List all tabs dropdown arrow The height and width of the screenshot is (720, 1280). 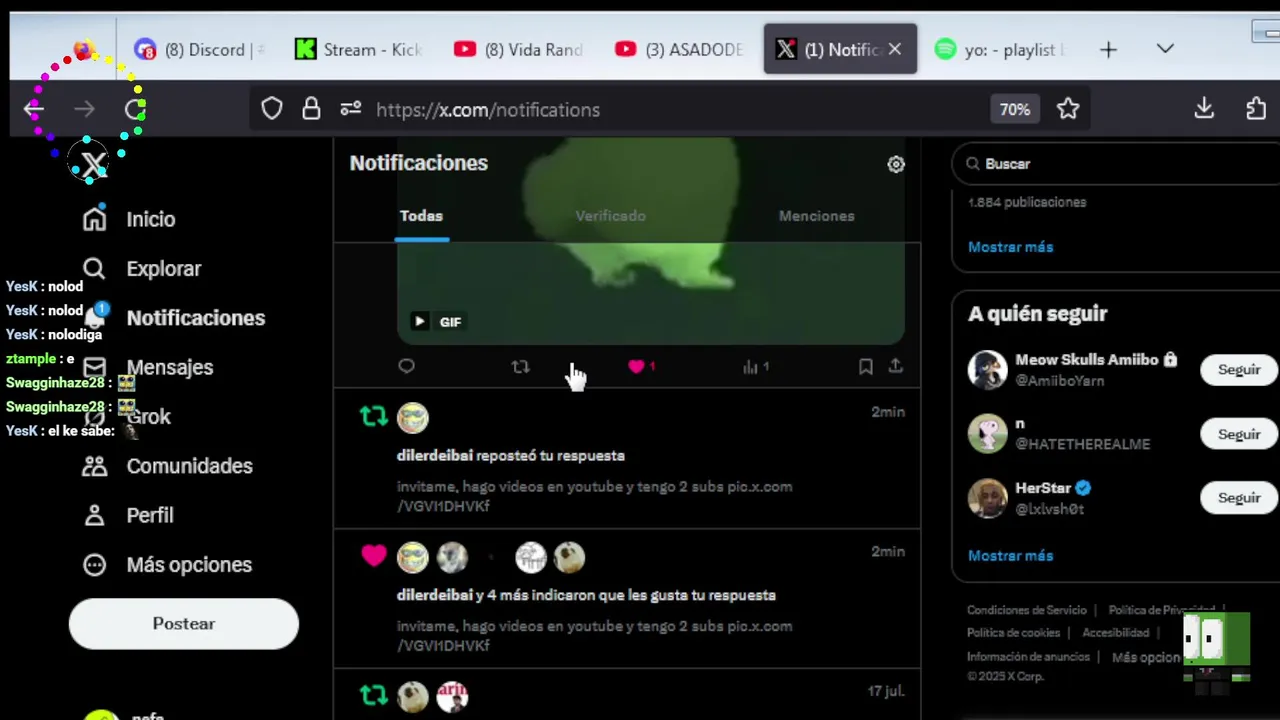1165,49
